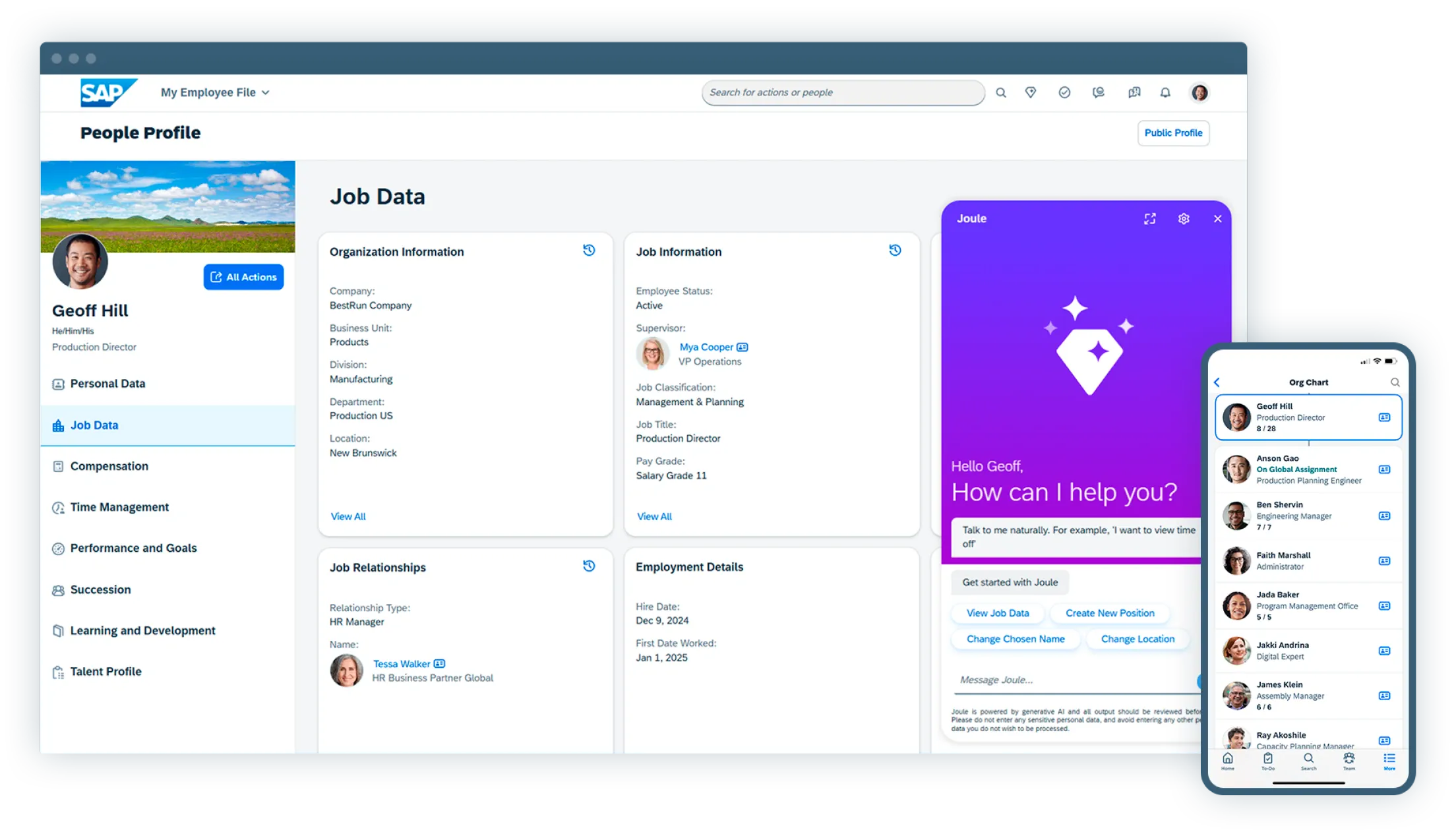Open the Public Profile button
This screenshot has width=1456, height=836.
pos(1173,133)
